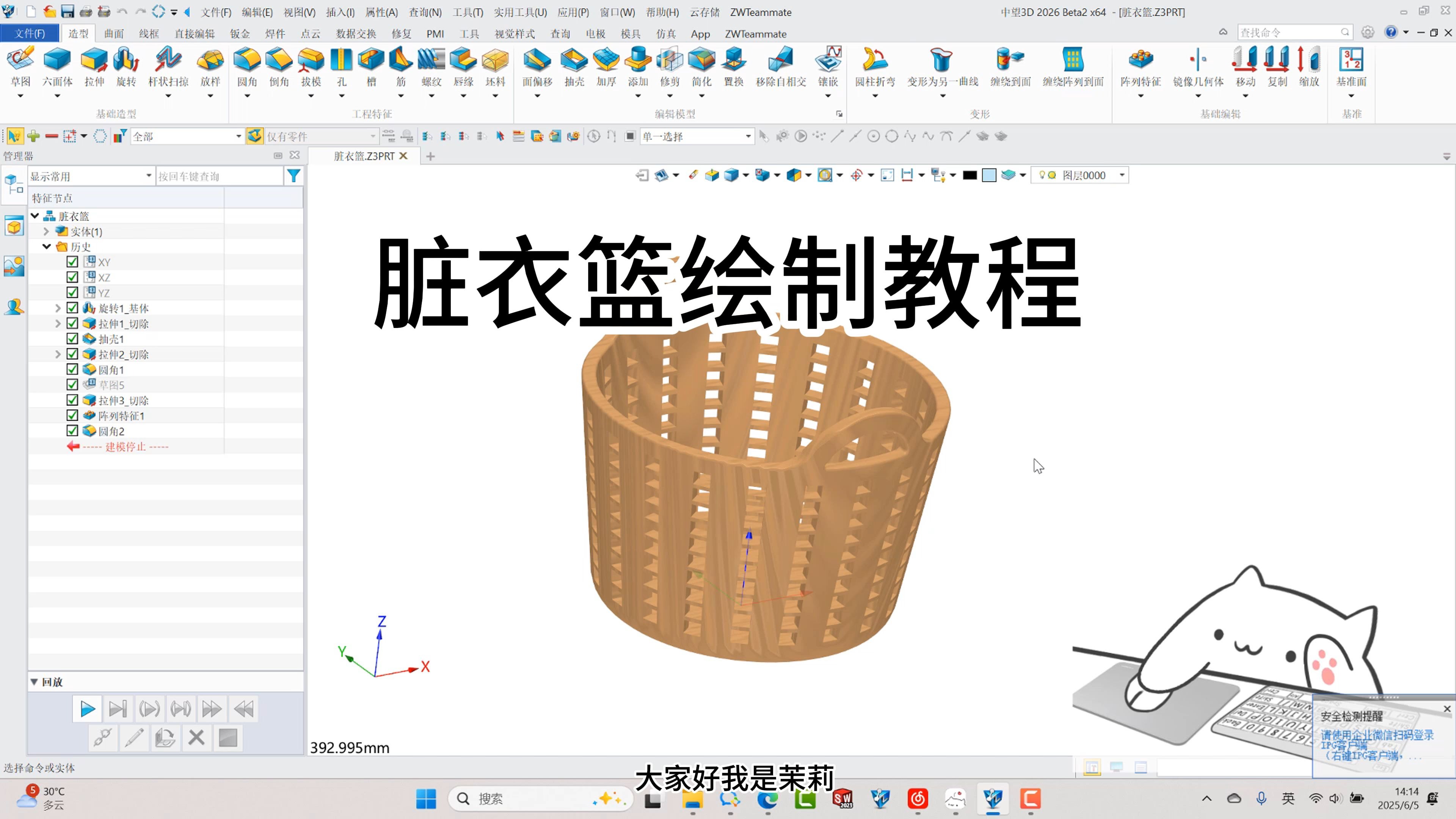Open the 图层0000 layer dropdown
Screen dimensions: 1456x819
click(x=1122, y=175)
